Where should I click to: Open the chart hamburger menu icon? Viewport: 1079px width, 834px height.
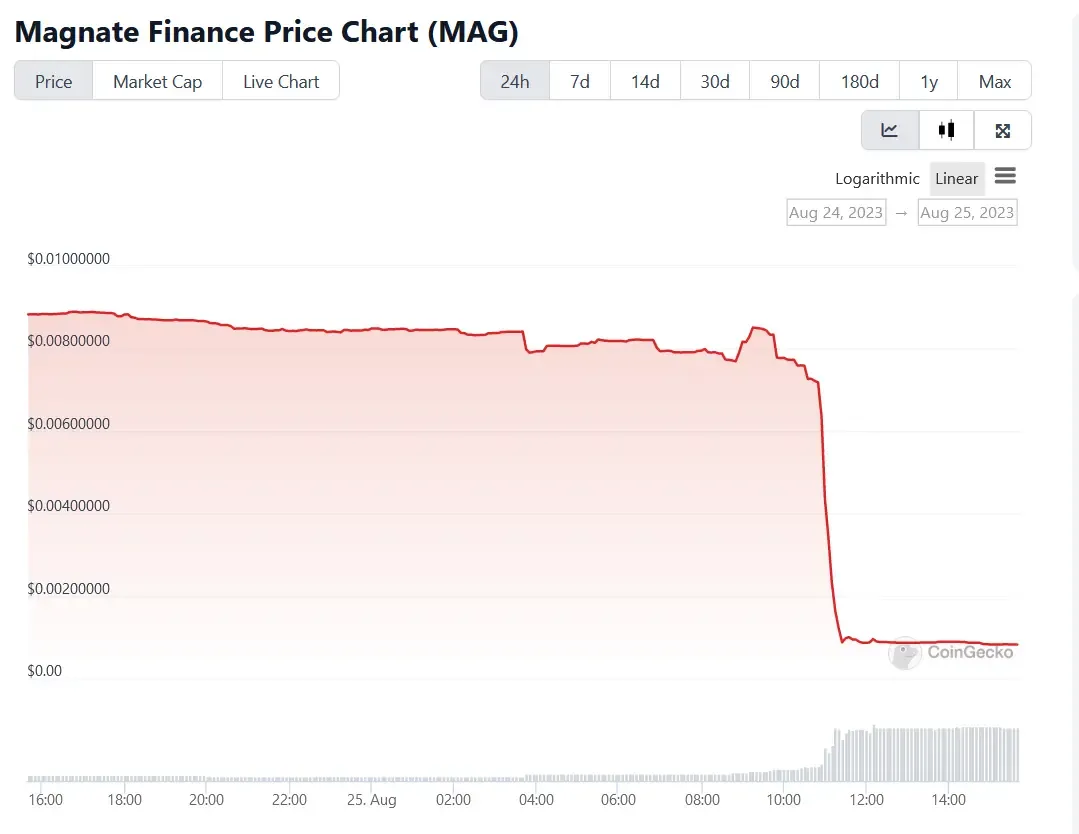1005,176
